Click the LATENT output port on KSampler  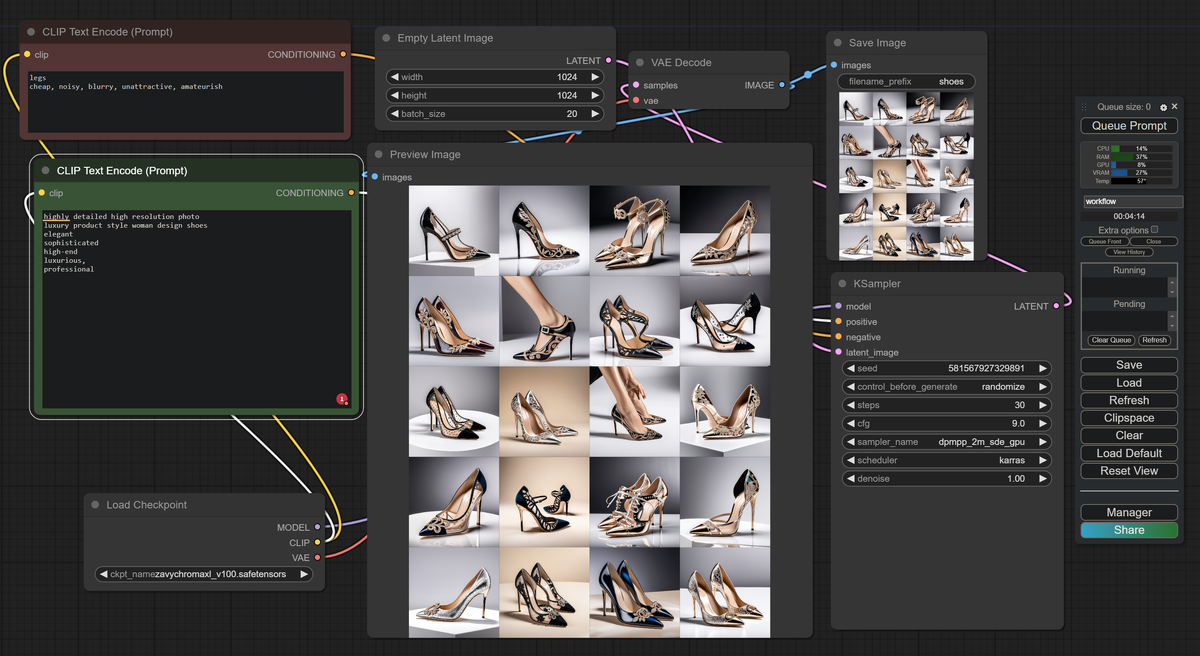(1057, 306)
